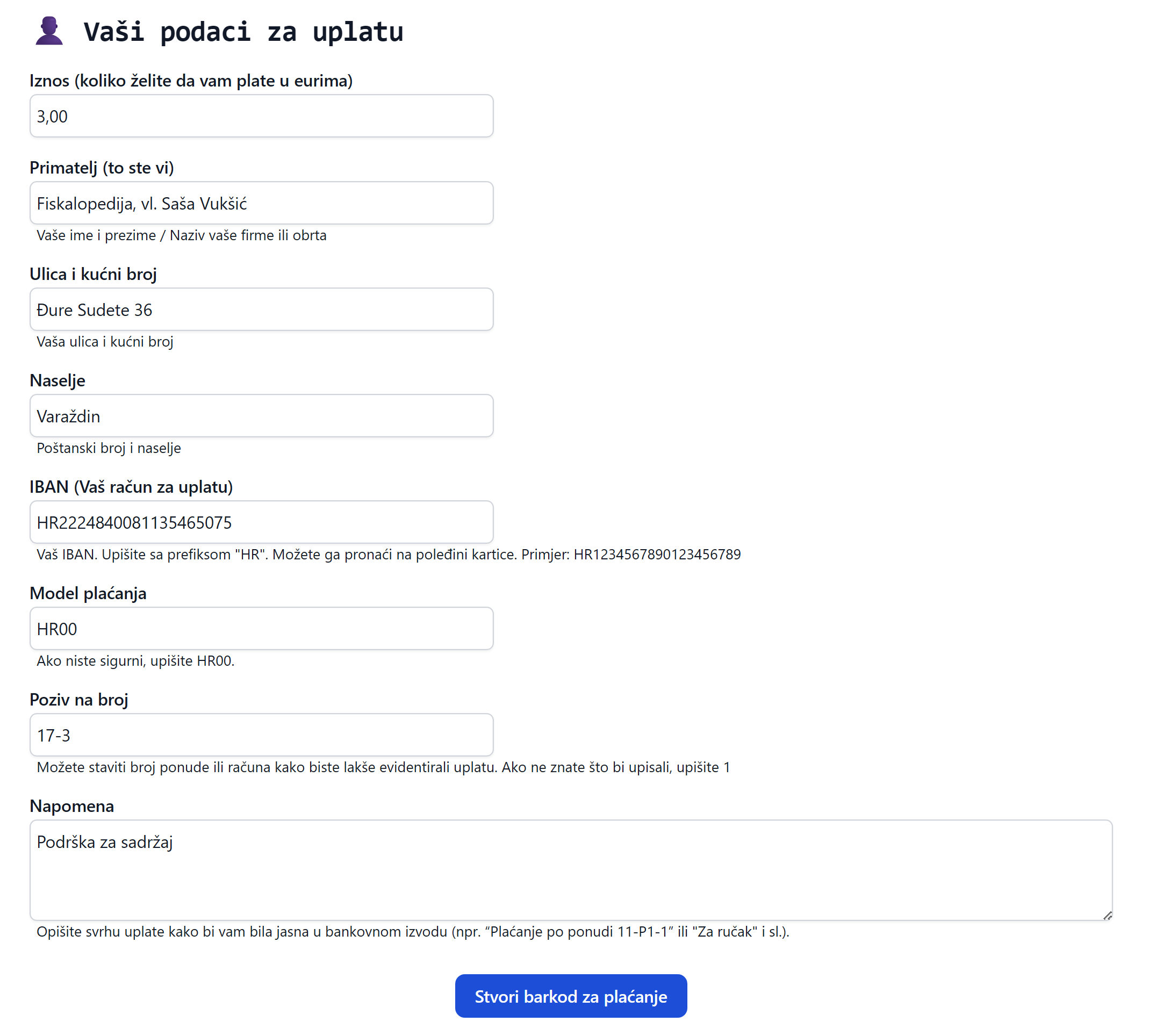Focus the IBAN account number field

pyautogui.click(x=261, y=522)
